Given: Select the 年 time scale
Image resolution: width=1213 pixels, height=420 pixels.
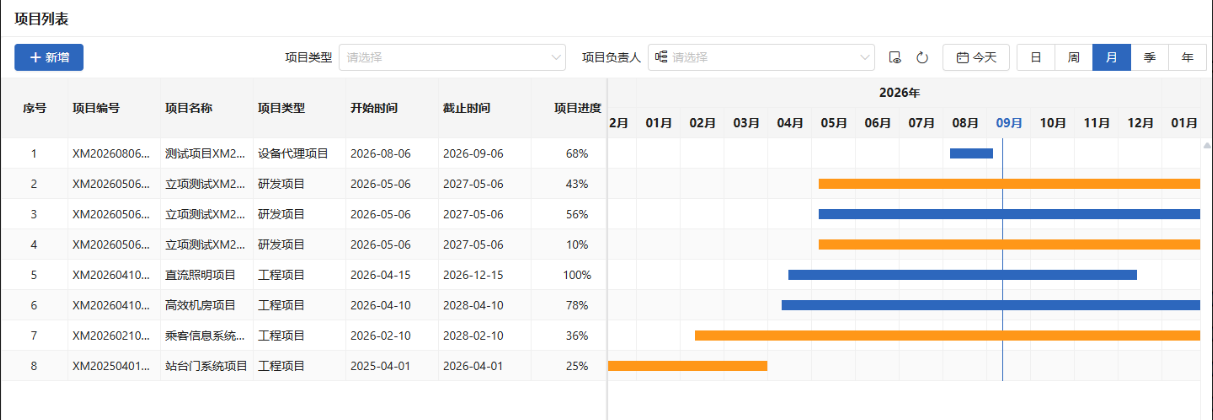Looking at the screenshot, I should tap(1187, 58).
